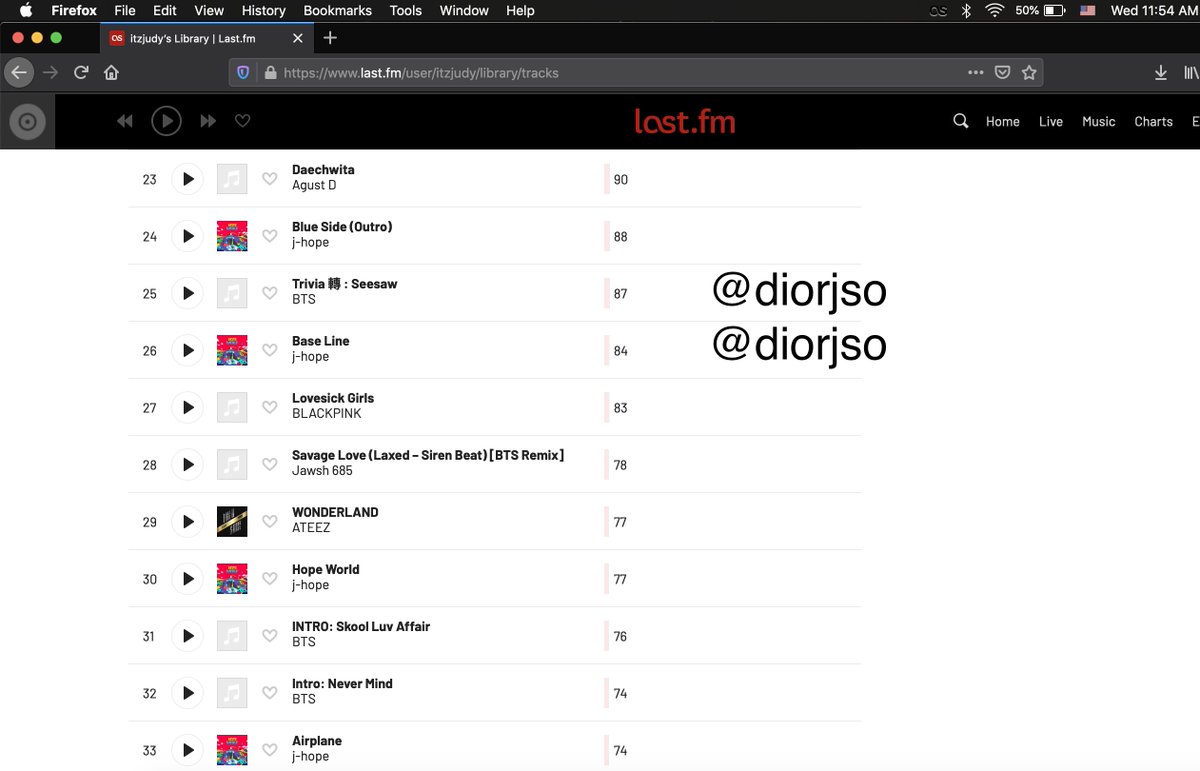Play the track Airplane

tap(187, 750)
